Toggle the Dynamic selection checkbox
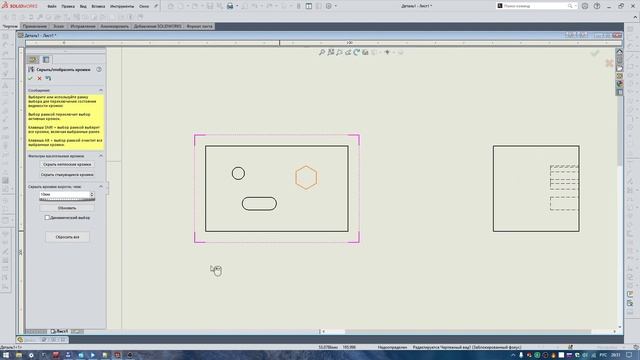 click(x=47, y=218)
